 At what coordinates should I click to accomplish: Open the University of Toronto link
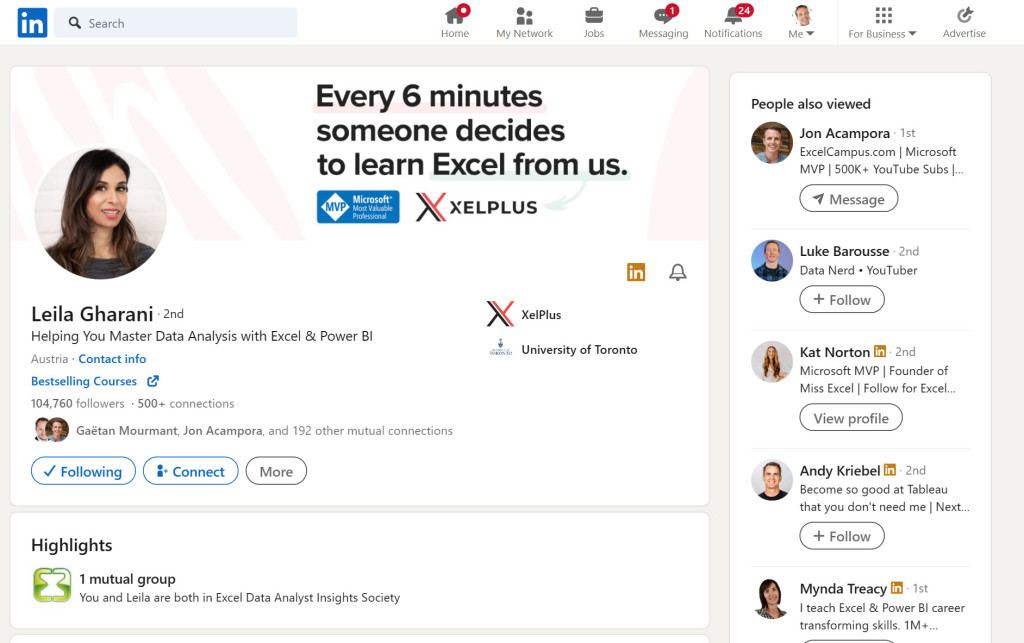point(579,350)
